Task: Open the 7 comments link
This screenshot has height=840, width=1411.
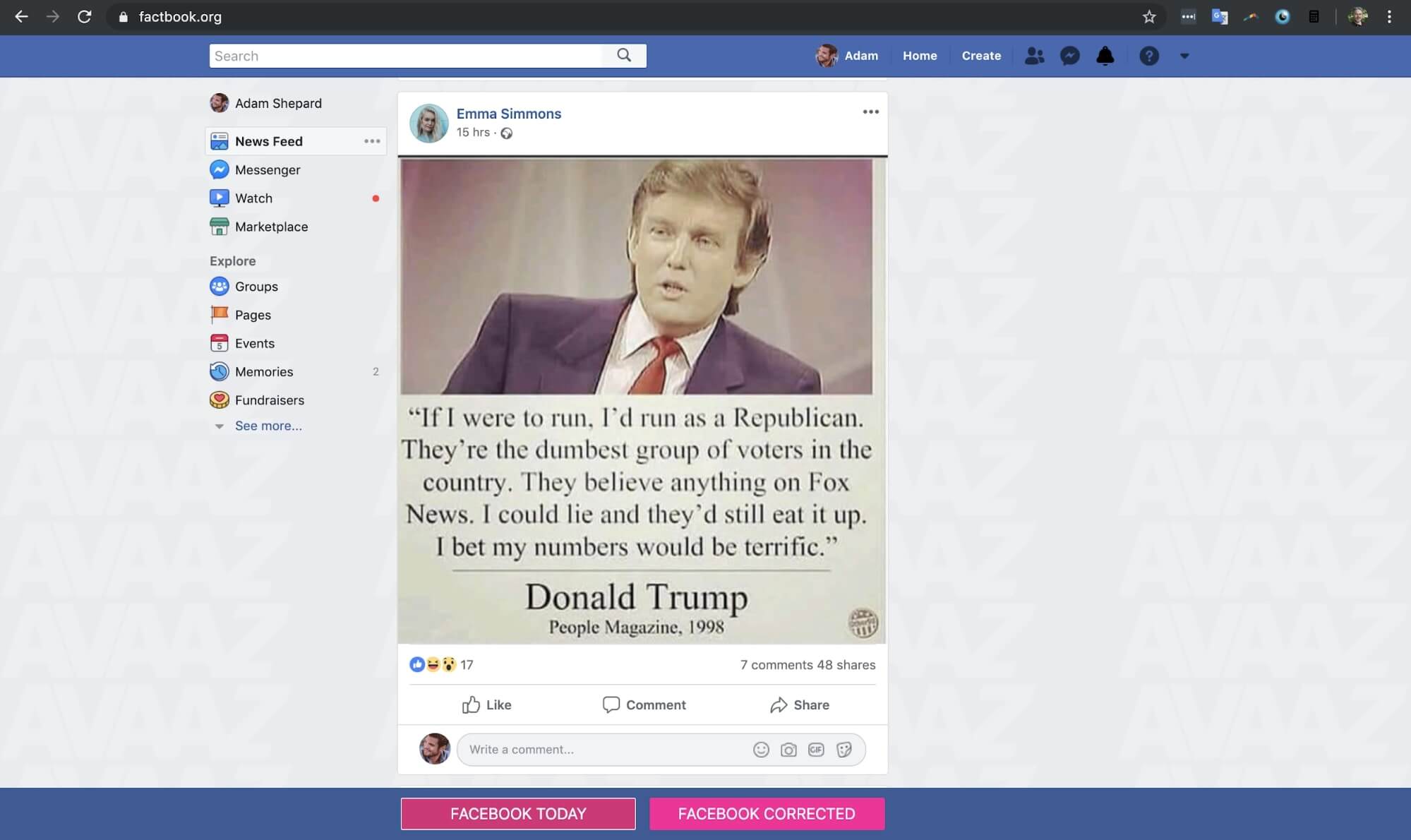Action: [x=776, y=665]
